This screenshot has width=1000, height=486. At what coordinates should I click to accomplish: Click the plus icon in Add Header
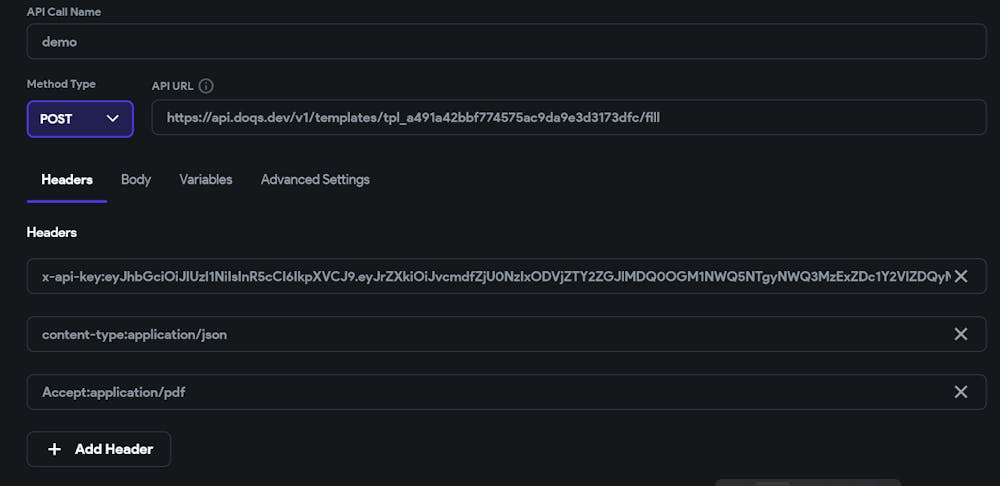click(55, 449)
